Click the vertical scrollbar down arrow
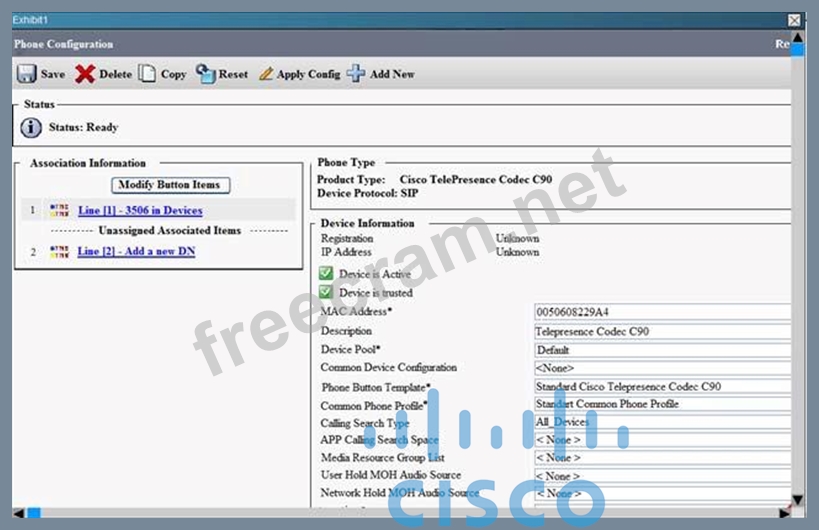The width and height of the screenshot is (819, 530). (797, 499)
